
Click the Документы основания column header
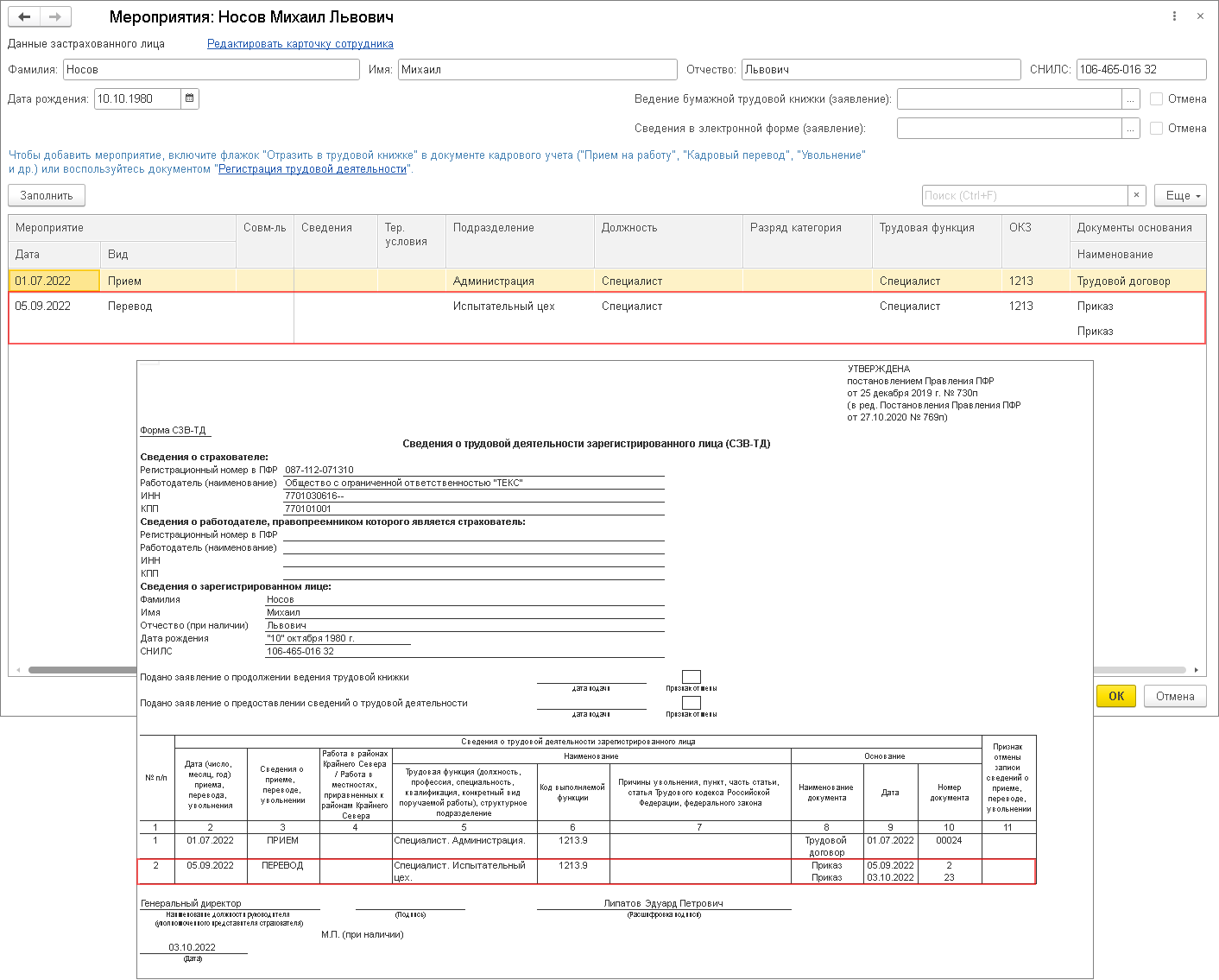click(1138, 228)
